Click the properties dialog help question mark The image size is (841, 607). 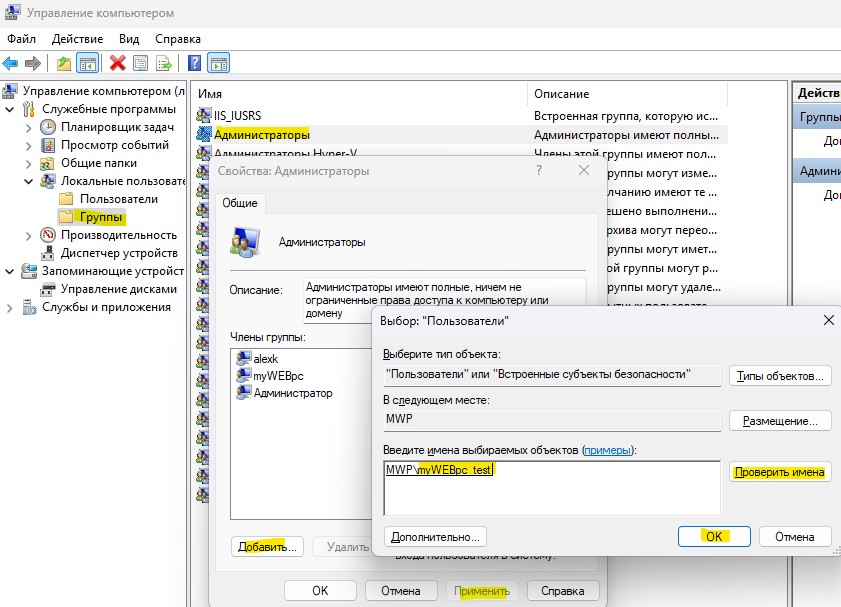(539, 171)
